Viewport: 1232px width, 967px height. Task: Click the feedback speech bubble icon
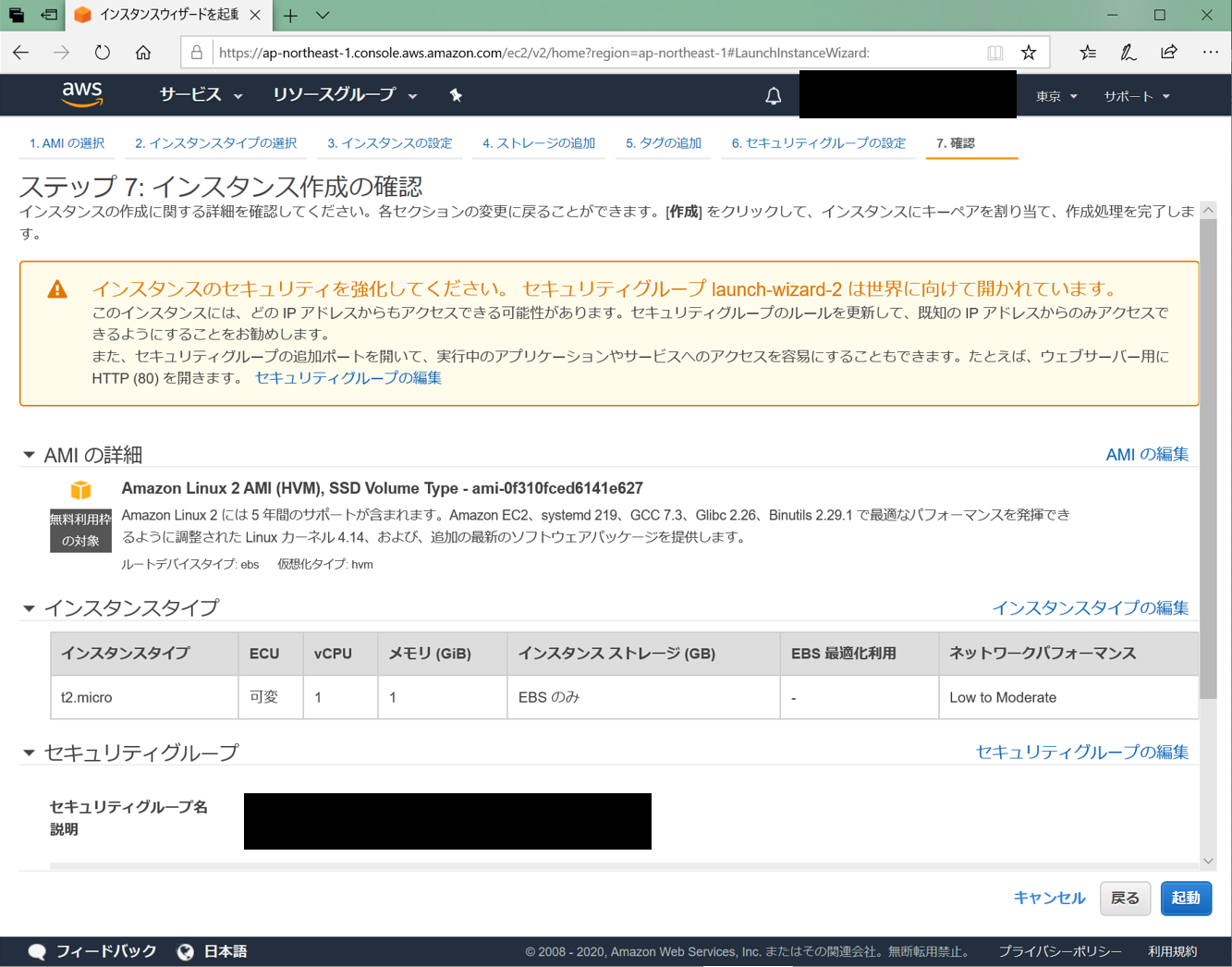[37, 951]
